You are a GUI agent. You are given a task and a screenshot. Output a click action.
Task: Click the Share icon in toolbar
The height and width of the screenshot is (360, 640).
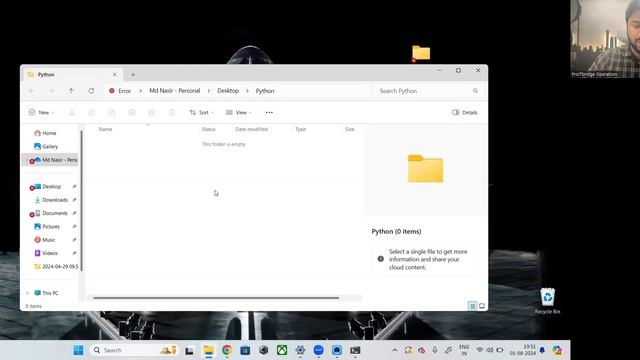152,112
